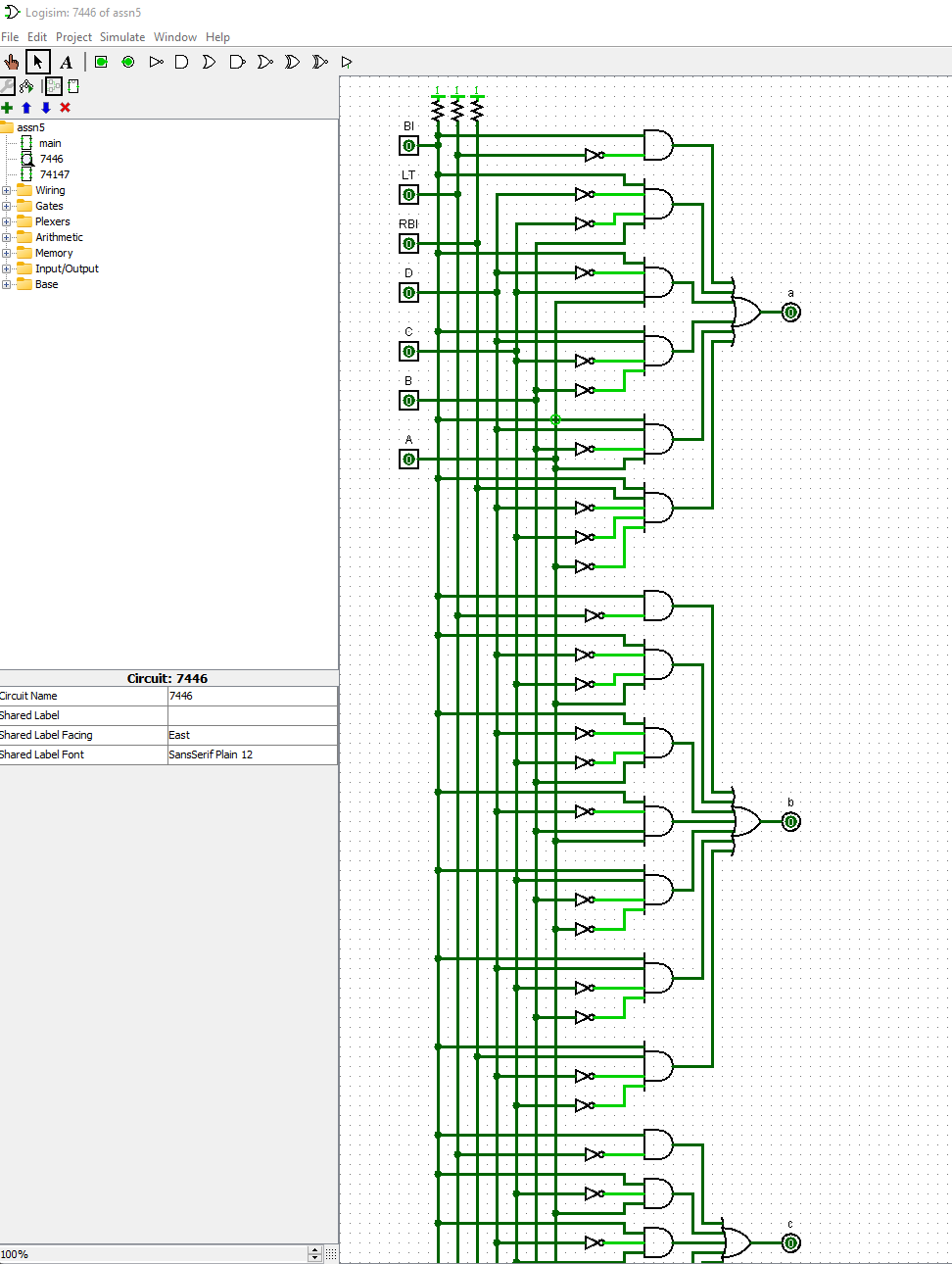Image resolution: width=952 pixels, height=1264 pixels.
Task: Select the arrow Edit tool
Action: 37,62
